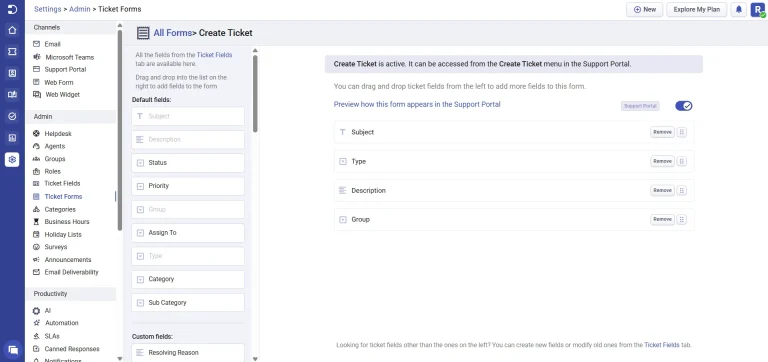The width and height of the screenshot is (768, 362).
Task: Remove the Type field from form
Action: tap(662, 161)
